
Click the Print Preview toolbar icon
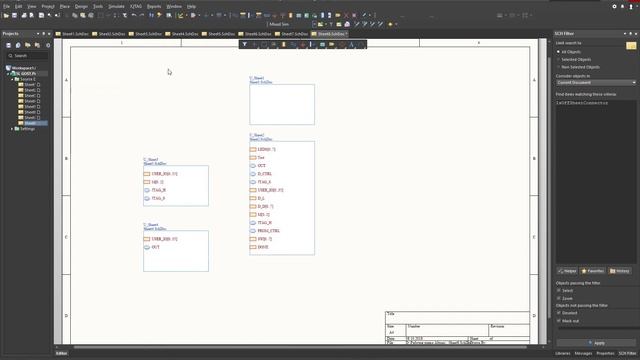coord(31,16)
